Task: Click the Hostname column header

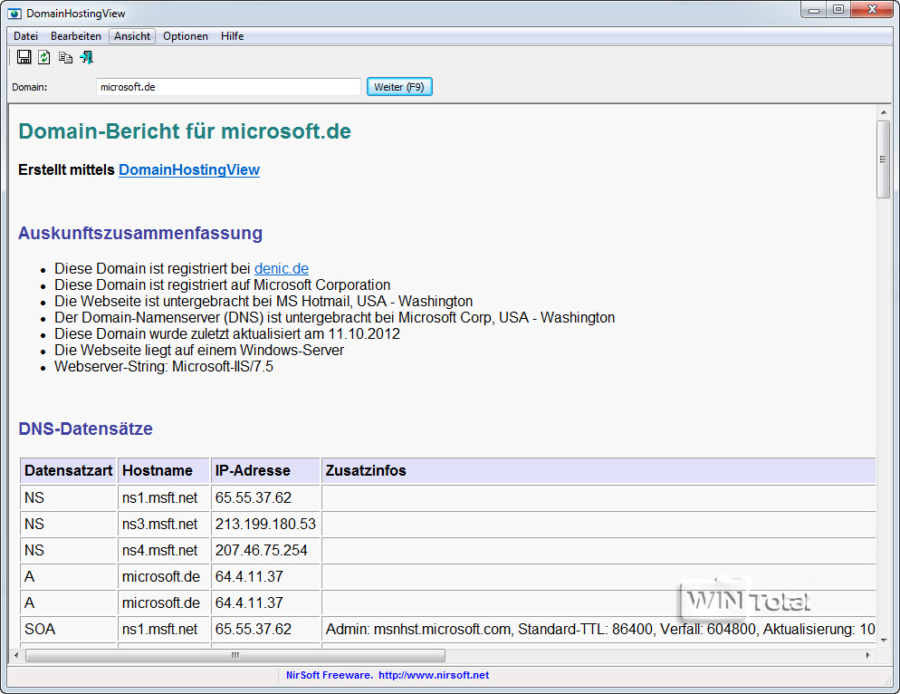Action: coord(164,471)
